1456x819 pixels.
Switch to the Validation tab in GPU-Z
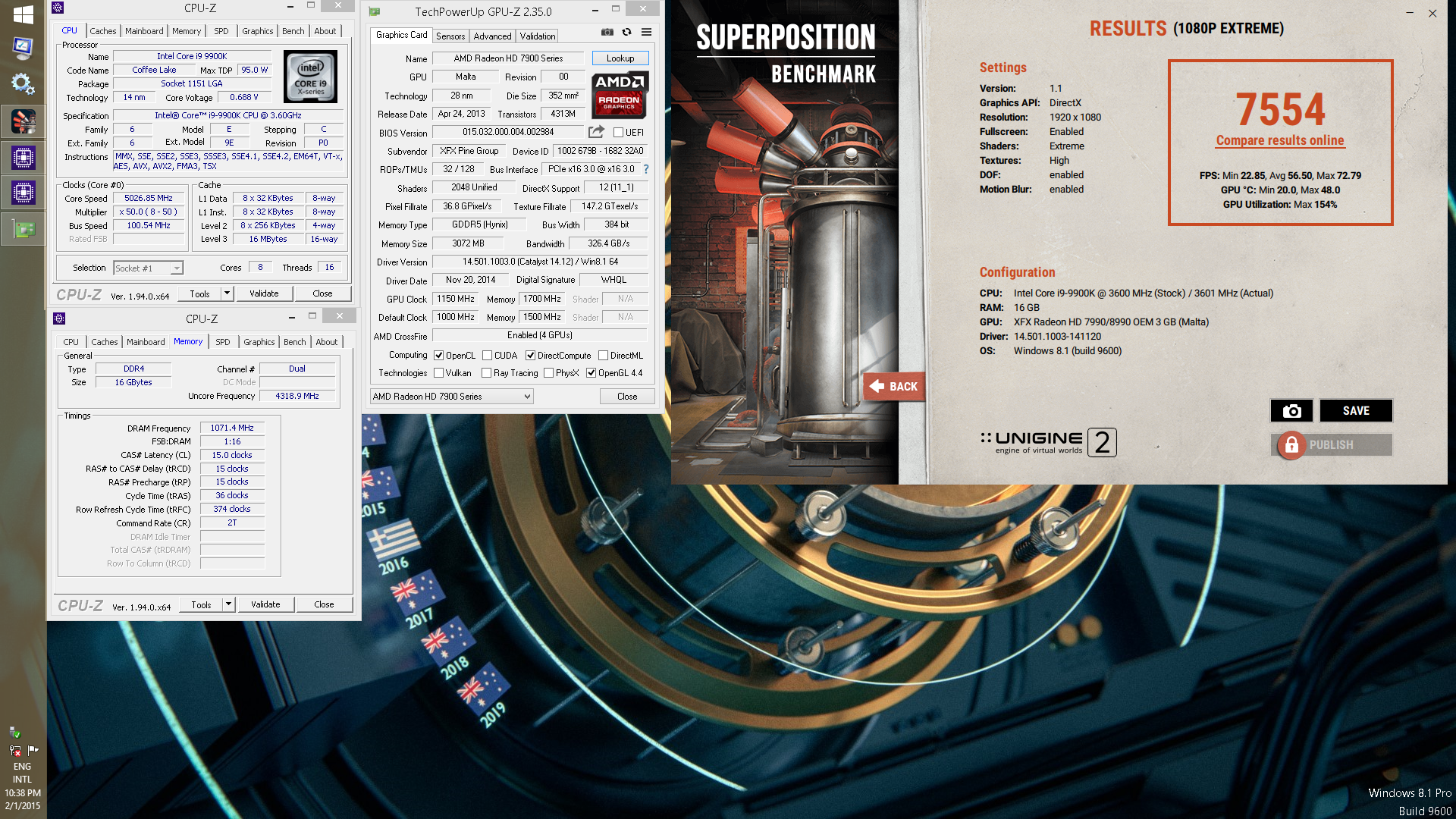click(538, 36)
